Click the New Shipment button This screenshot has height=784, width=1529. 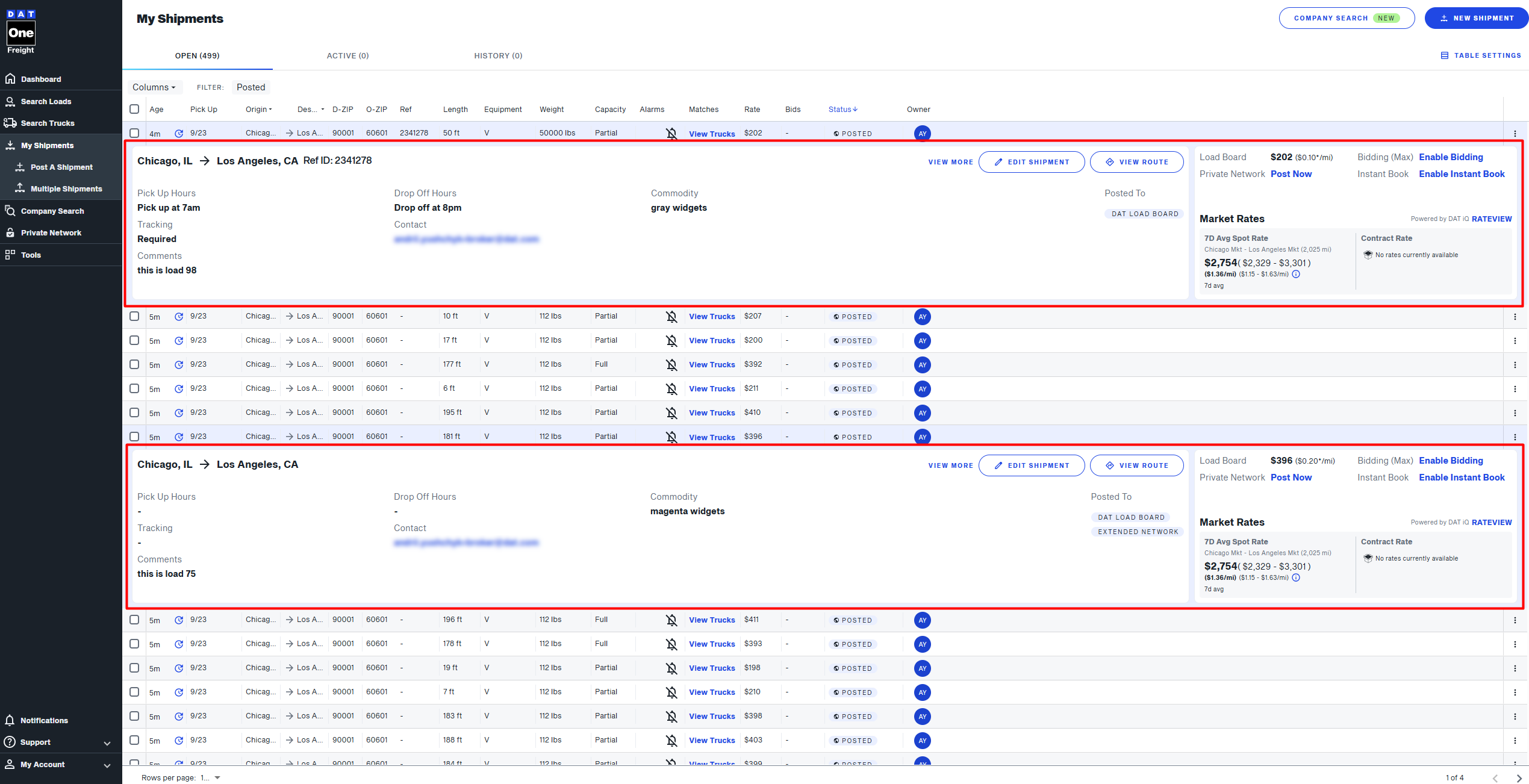1476,18
